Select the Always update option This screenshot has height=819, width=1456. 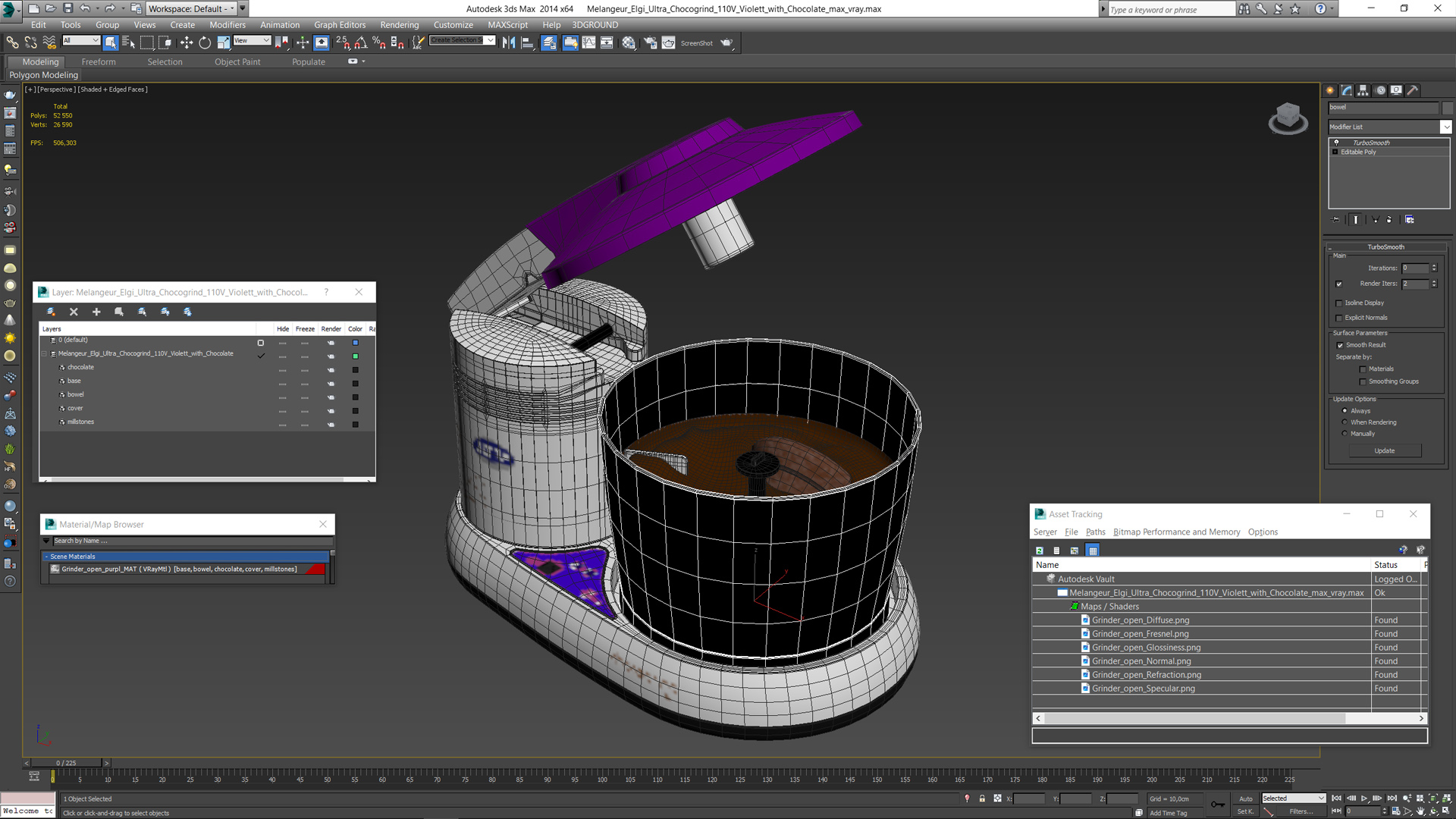pyautogui.click(x=1345, y=411)
